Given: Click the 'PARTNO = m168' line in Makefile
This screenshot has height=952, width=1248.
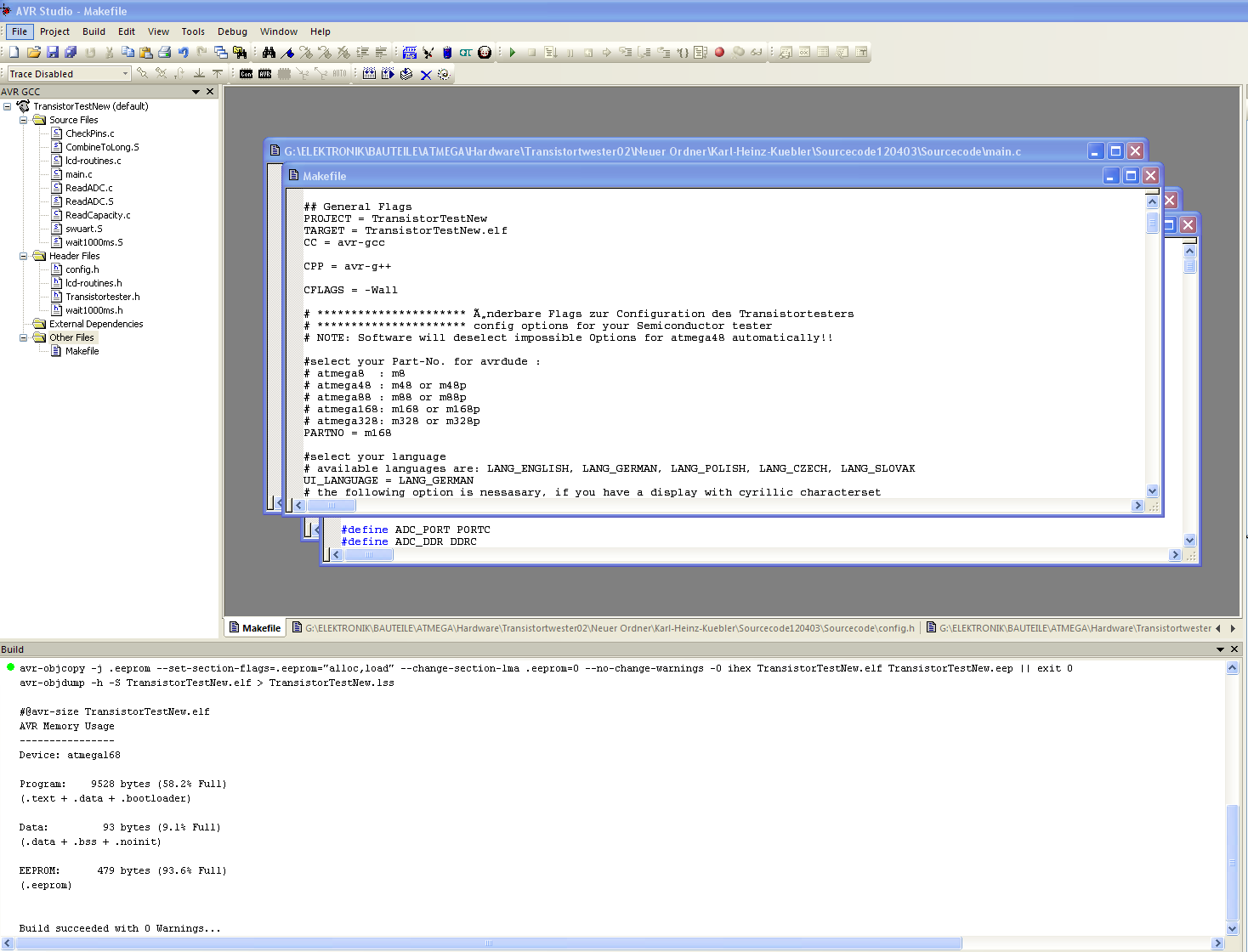Looking at the screenshot, I should [x=348, y=433].
